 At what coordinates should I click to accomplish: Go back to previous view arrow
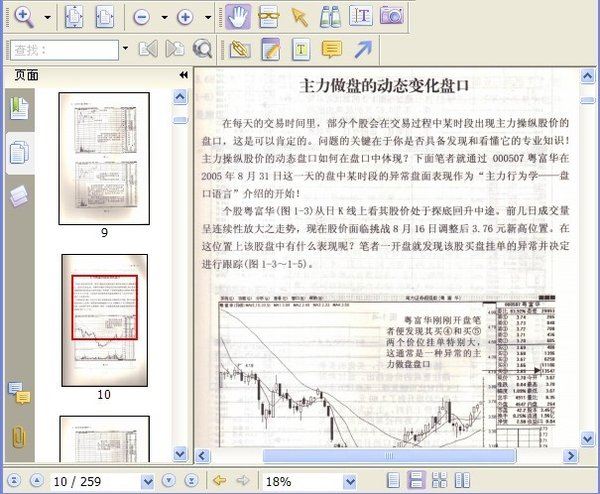[219, 480]
